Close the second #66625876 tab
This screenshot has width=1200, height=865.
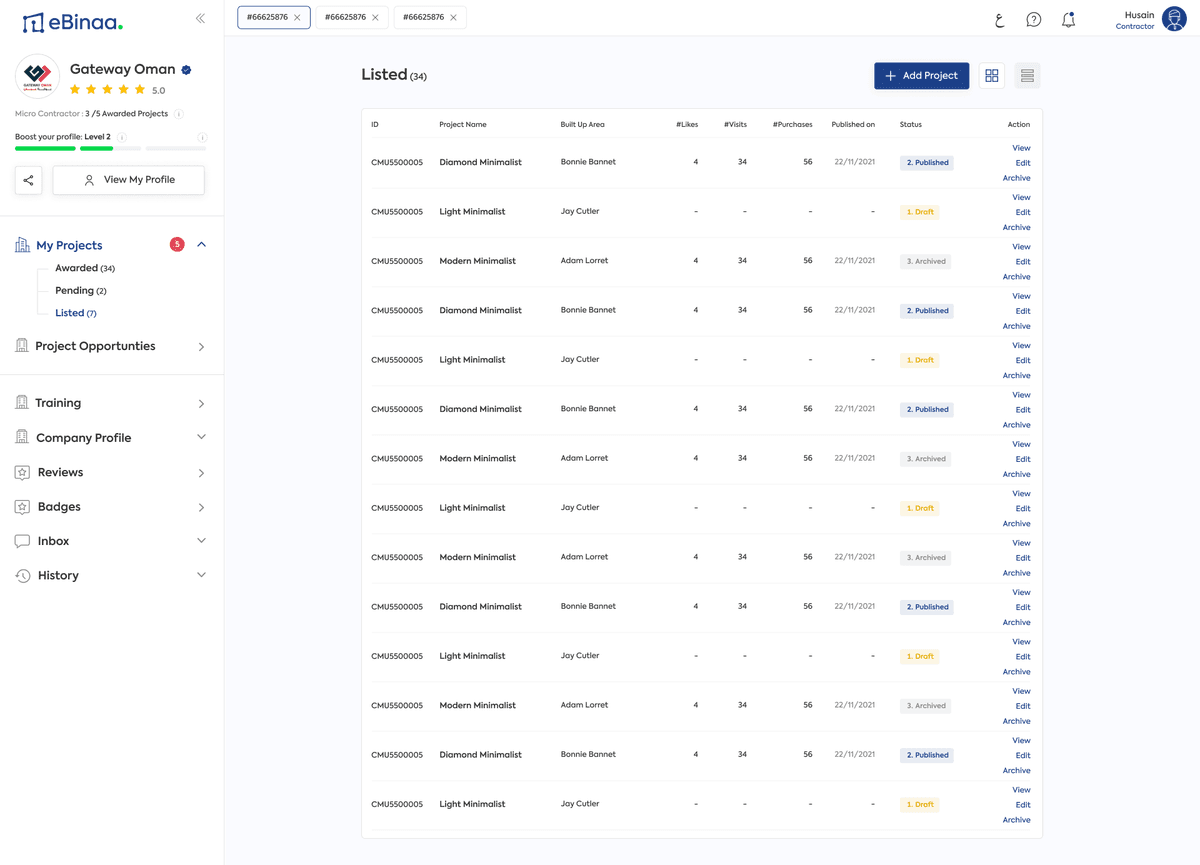point(375,17)
